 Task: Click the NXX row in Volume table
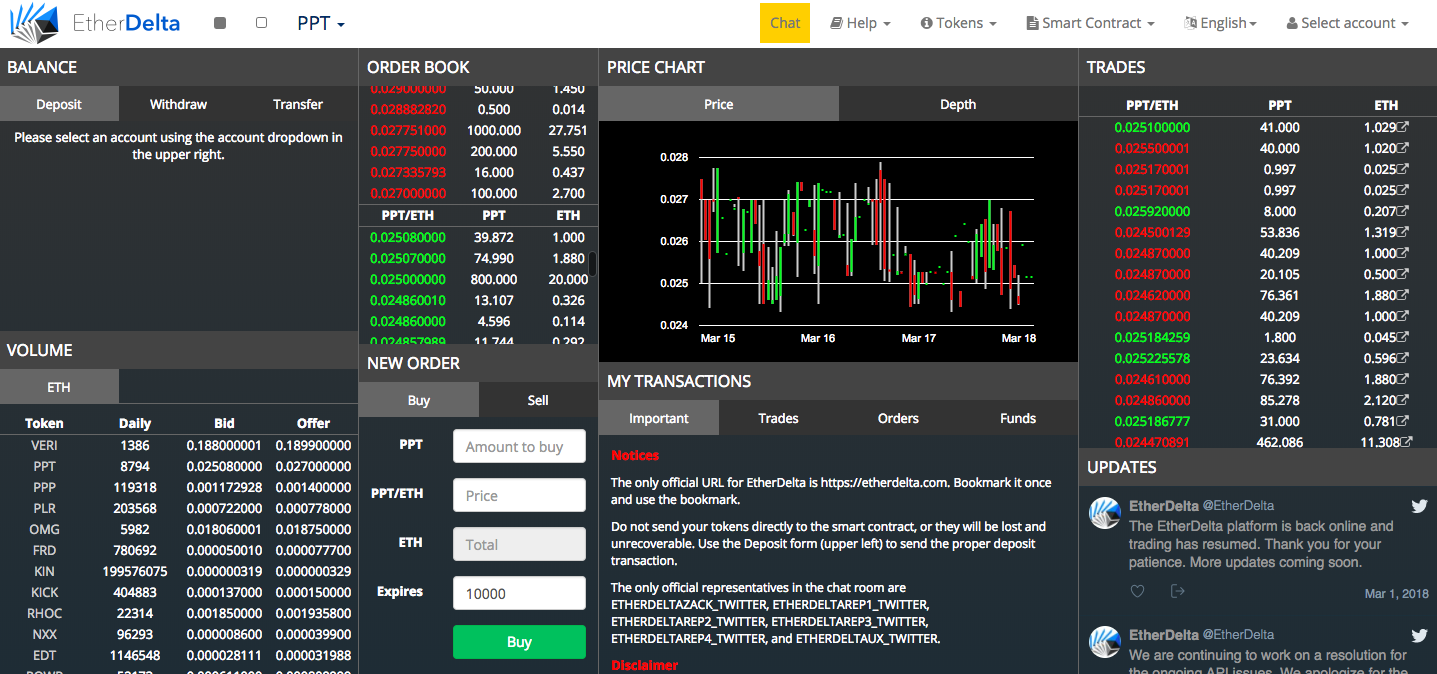[179, 634]
